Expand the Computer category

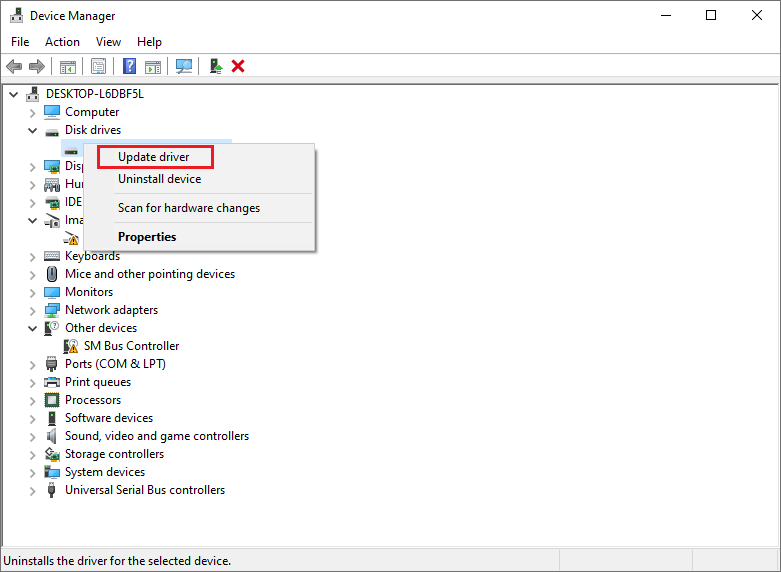tap(32, 113)
